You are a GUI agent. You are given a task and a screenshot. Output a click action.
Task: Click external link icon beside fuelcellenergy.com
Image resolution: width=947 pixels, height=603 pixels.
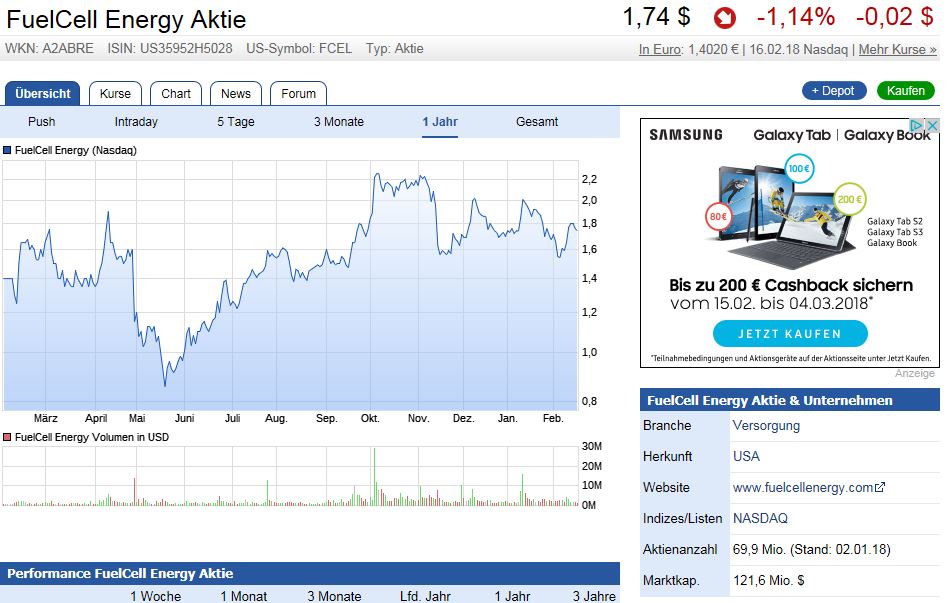[x=880, y=488]
